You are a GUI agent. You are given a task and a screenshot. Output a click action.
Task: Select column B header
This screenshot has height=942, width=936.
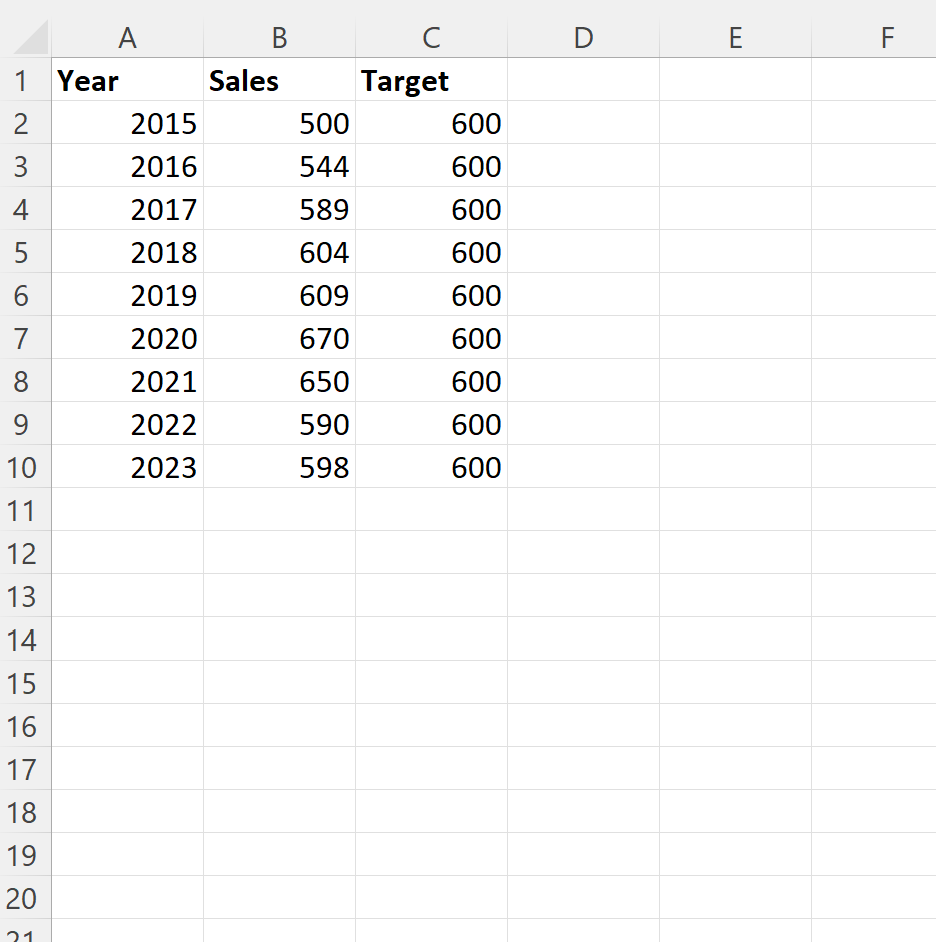point(279,38)
